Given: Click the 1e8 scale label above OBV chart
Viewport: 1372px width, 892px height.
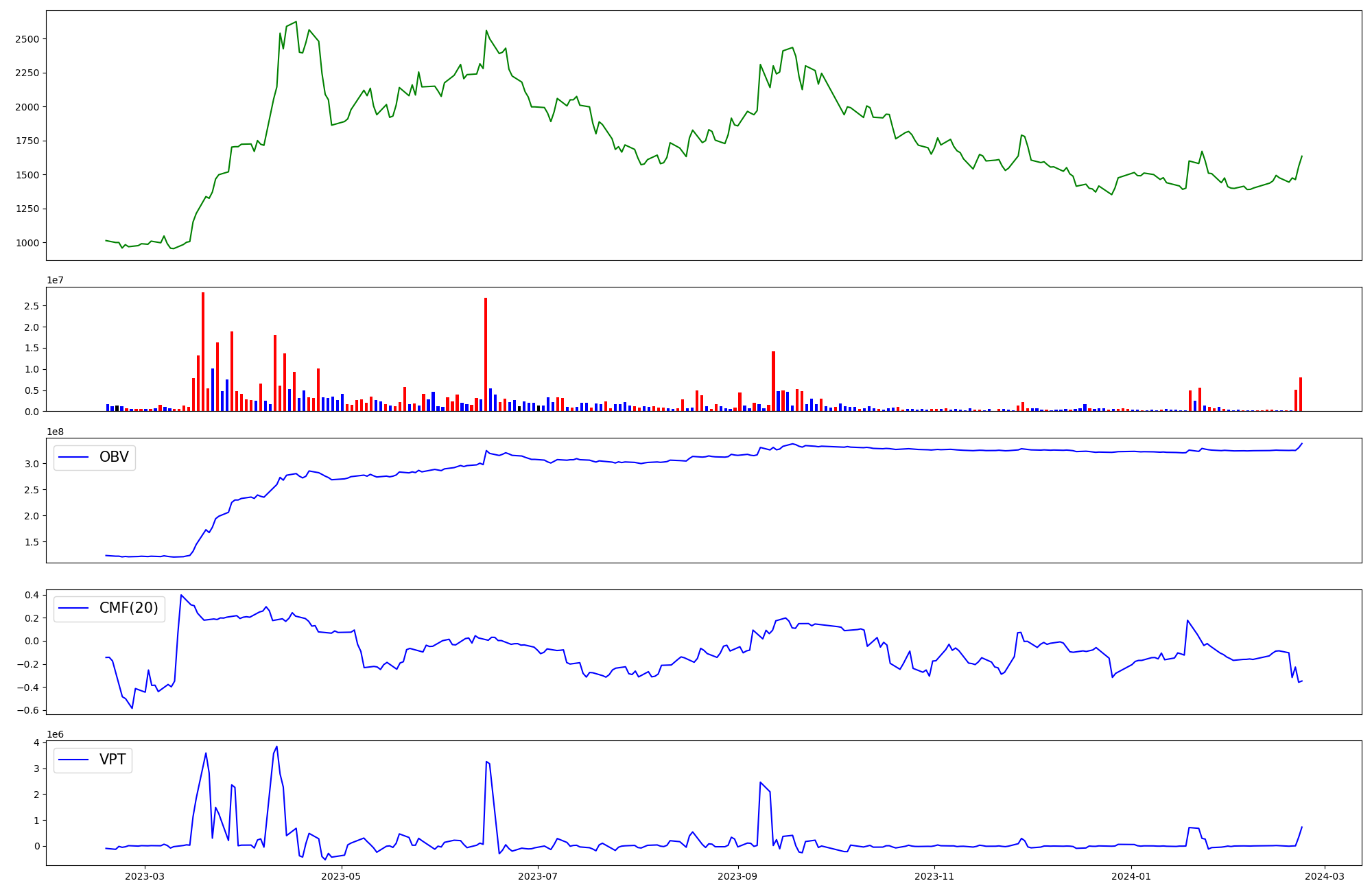Looking at the screenshot, I should (55, 432).
